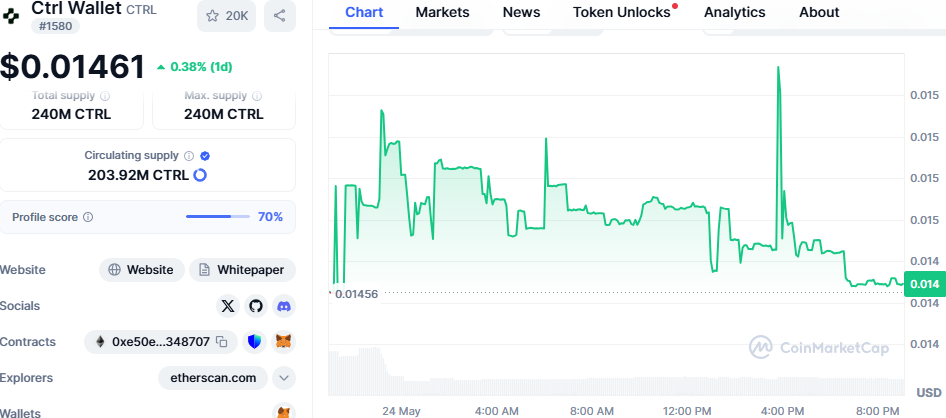Screen dimensions: 946x418
Task: Open the GitHub social link
Action: point(256,306)
